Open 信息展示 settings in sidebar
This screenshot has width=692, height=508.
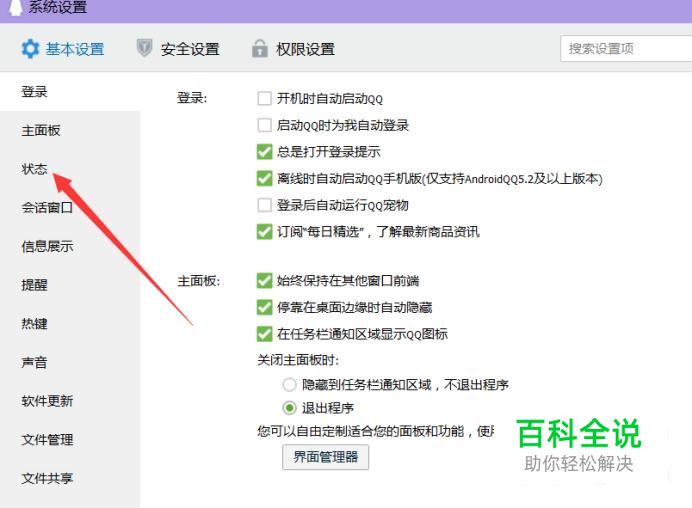click(x=47, y=246)
